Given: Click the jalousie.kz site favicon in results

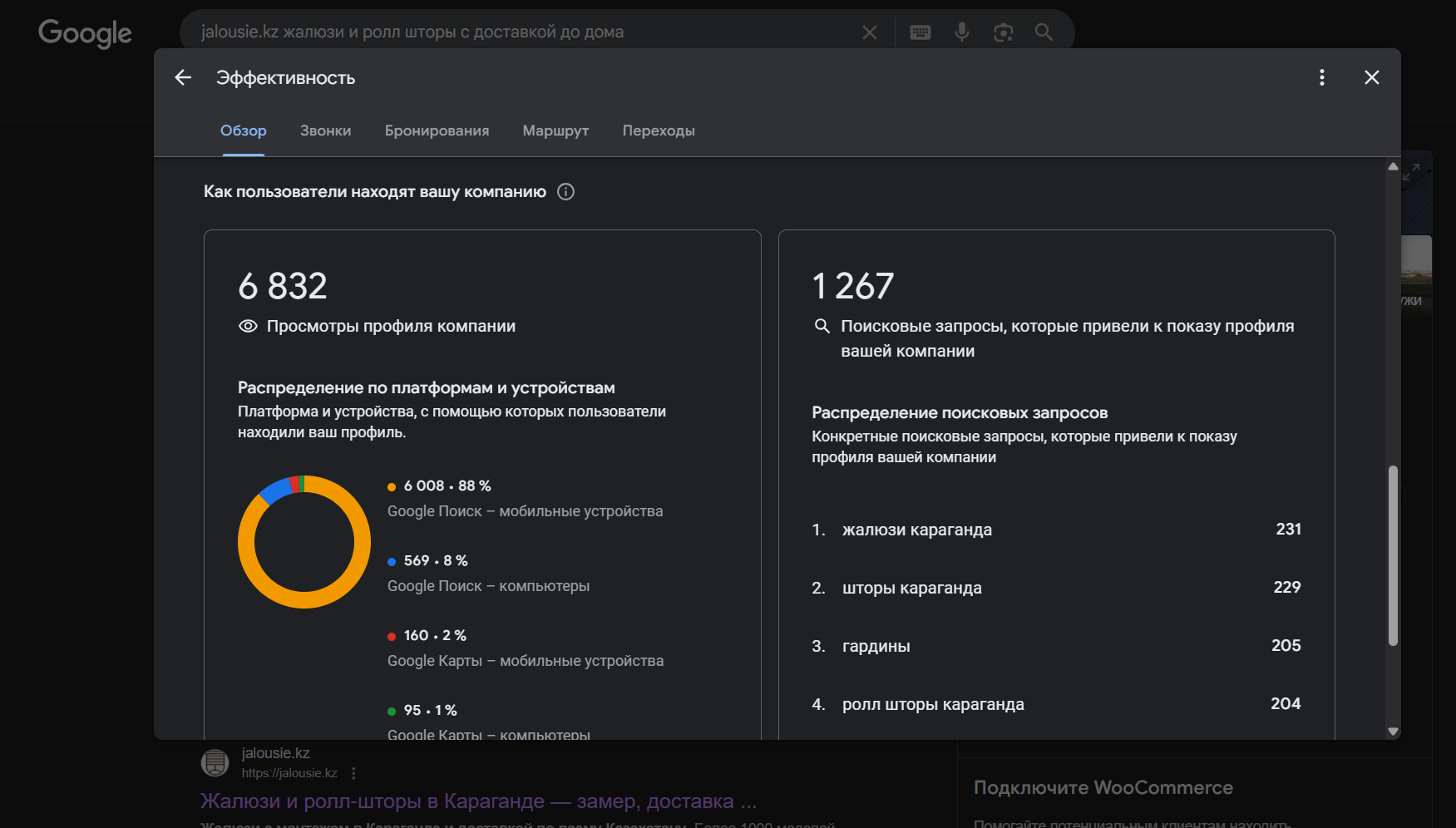Looking at the screenshot, I should [x=215, y=761].
